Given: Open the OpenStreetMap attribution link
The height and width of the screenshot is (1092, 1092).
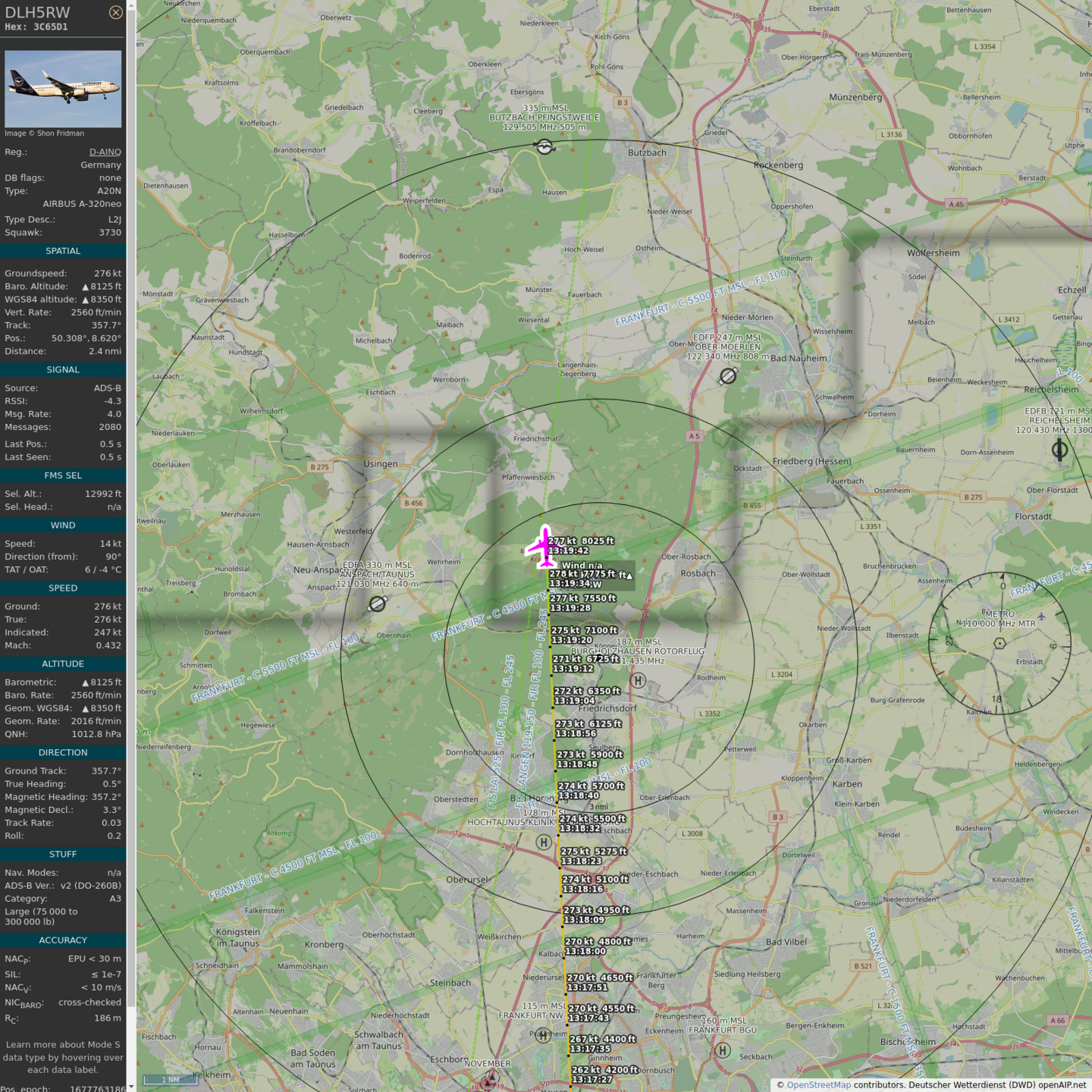Looking at the screenshot, I should click(x=818, y=1084).
